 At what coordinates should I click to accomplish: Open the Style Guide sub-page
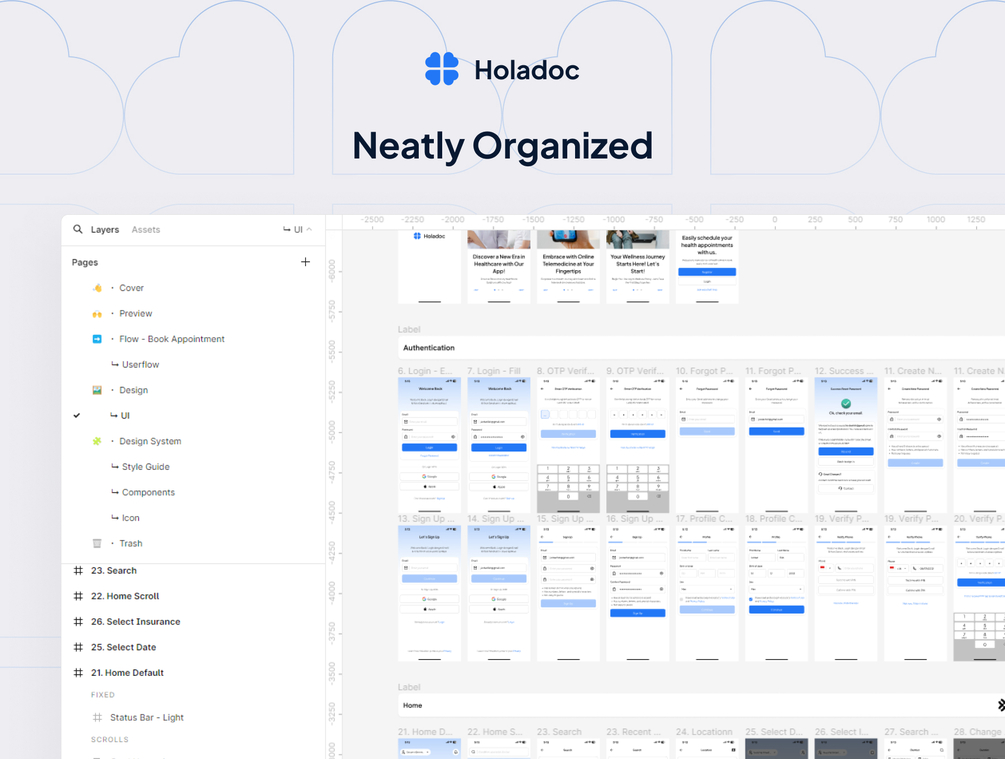click(x=145, y=467)
